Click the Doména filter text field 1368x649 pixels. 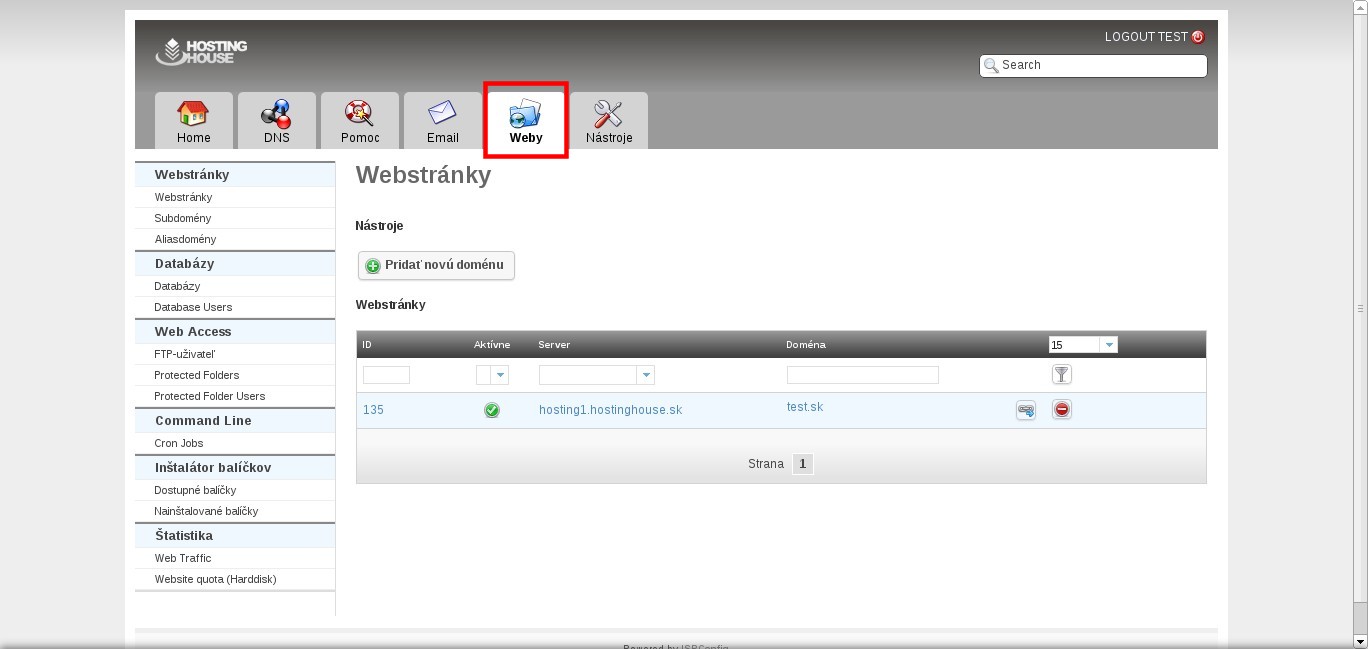tap(862, 375)
